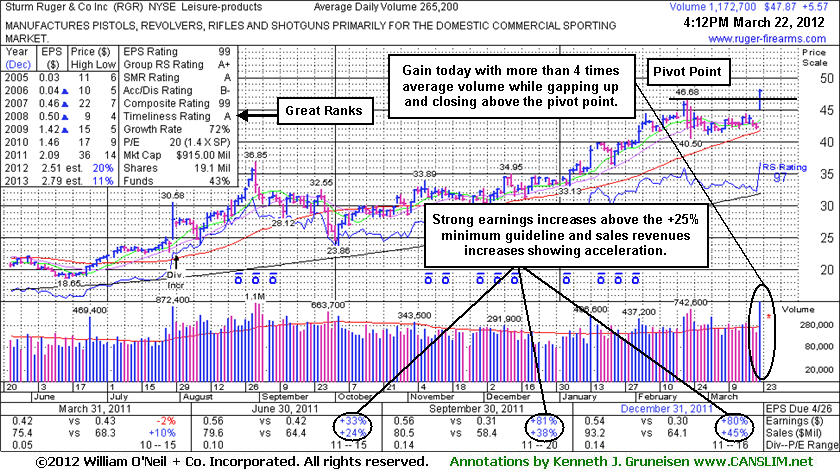Click the blue triangle beside 2008 EPS 0.50

[x=65, y=117]
